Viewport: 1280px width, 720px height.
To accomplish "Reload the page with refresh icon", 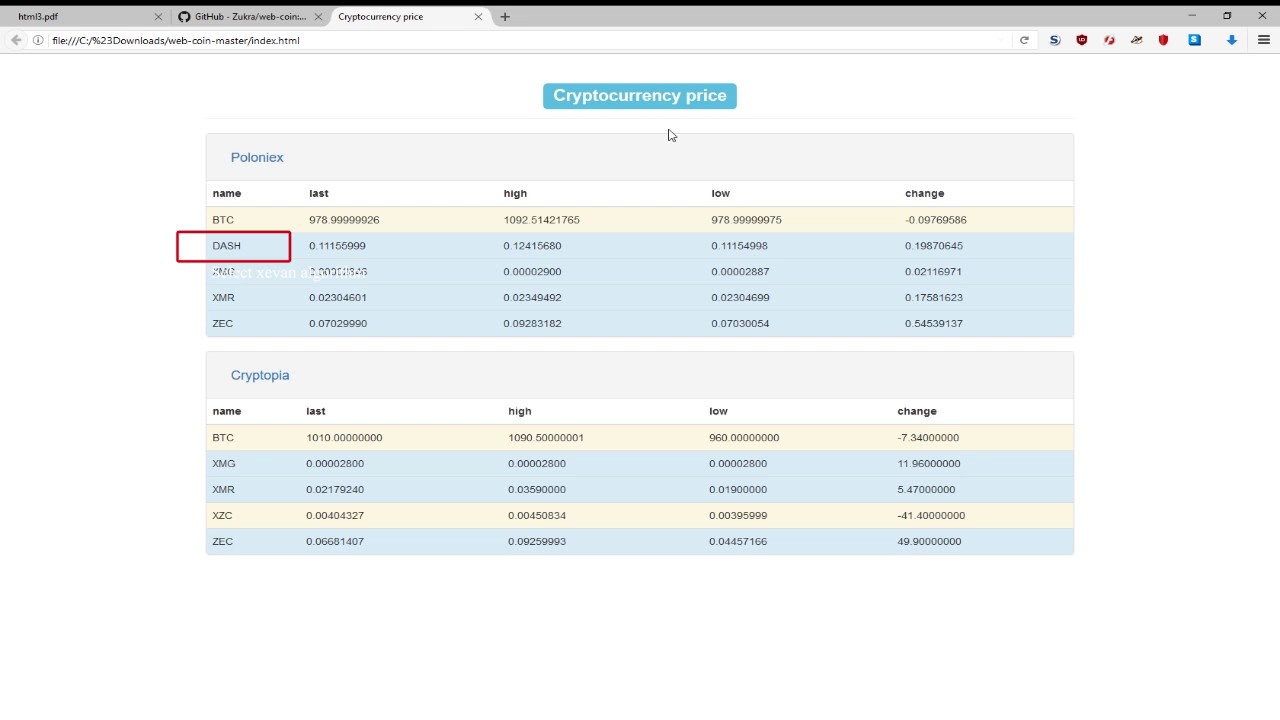I will click(x=1024, y=40).
